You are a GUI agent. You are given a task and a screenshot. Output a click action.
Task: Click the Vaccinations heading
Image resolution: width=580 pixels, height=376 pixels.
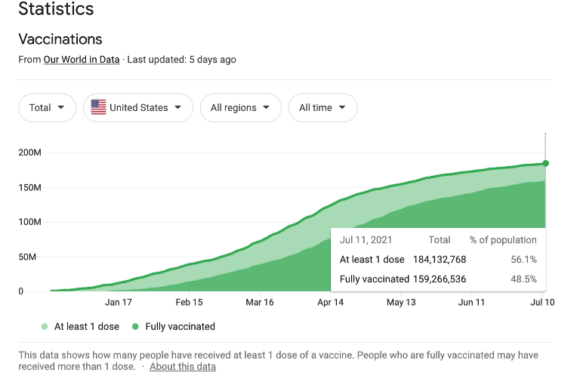60,39
